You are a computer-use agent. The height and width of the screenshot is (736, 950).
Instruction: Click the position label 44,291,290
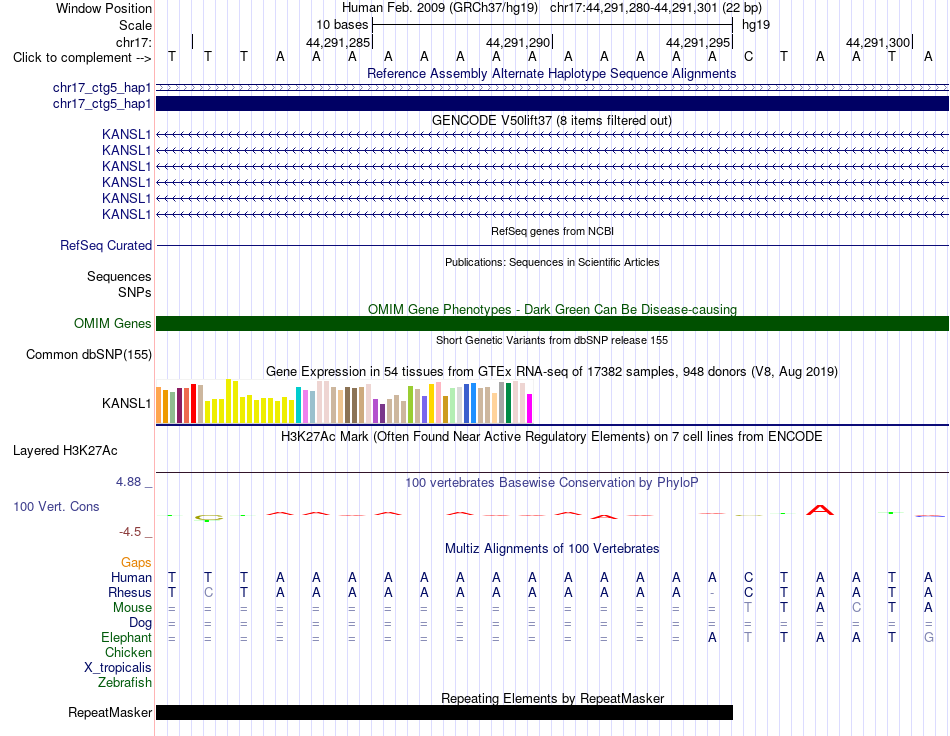pos(517,42)
